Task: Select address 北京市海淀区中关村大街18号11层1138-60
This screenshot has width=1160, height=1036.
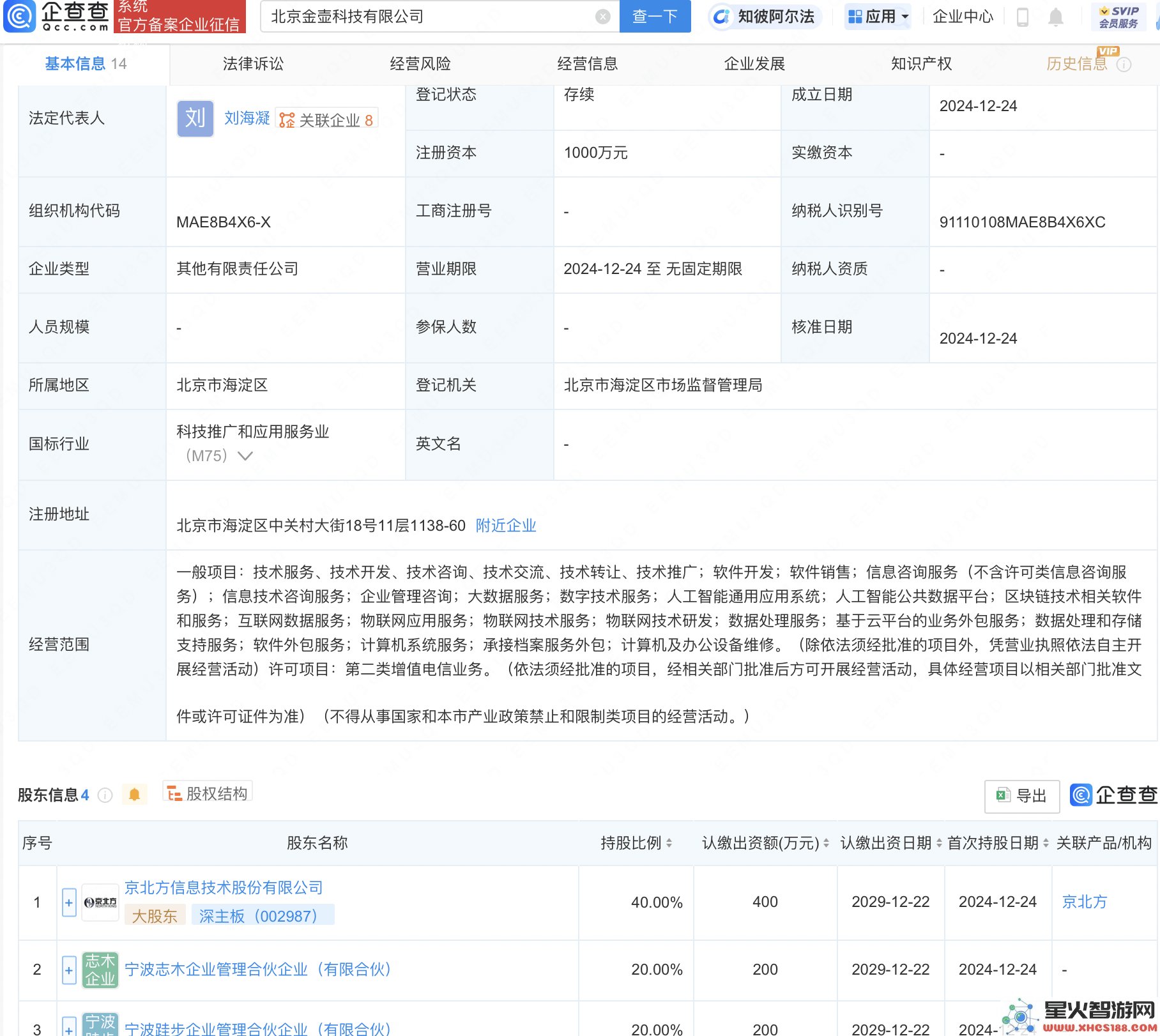Action: (321, 526)
